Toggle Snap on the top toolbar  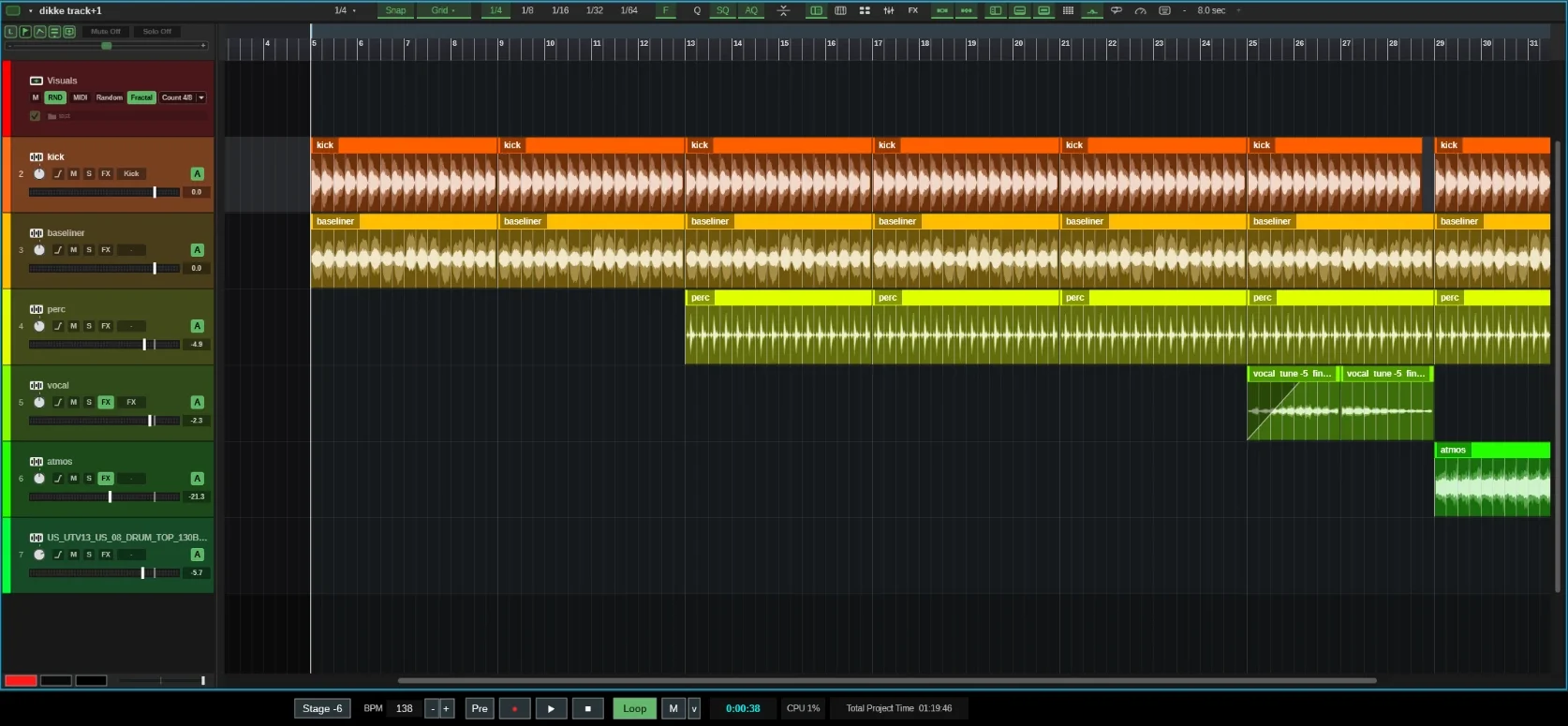click(395, 10)
